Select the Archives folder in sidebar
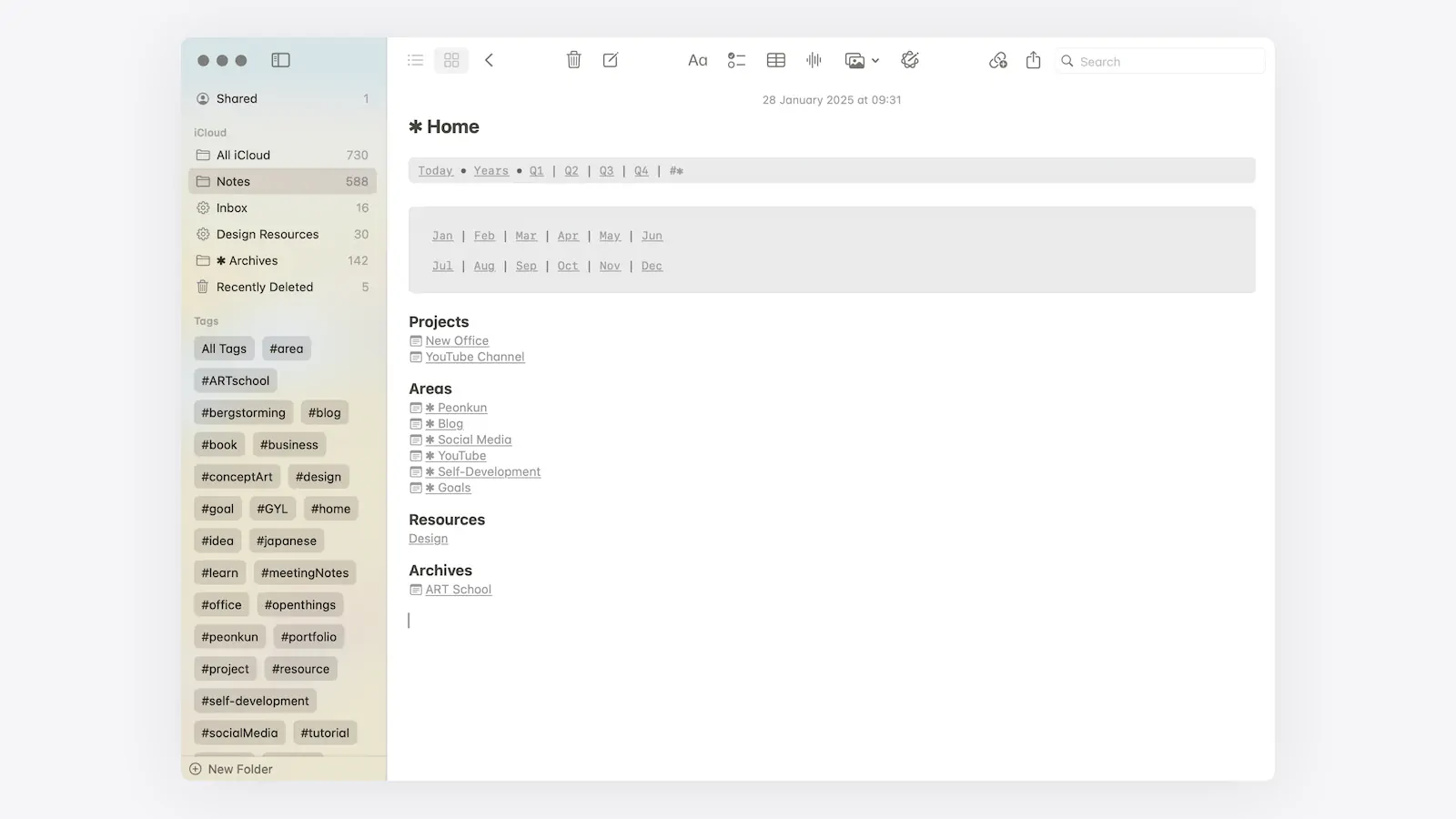This screenshot has height=819, width=1456. (x=253, y=260)
